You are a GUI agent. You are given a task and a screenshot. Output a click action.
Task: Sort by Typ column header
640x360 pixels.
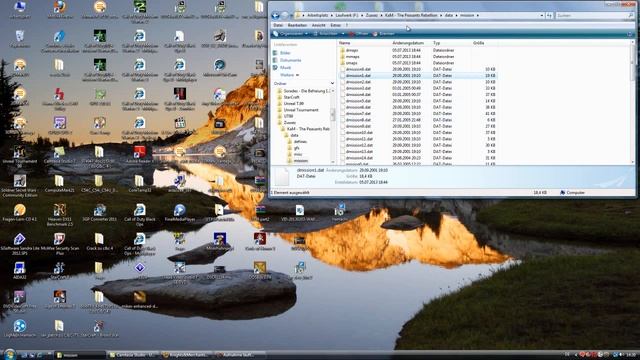click(437, 43)
